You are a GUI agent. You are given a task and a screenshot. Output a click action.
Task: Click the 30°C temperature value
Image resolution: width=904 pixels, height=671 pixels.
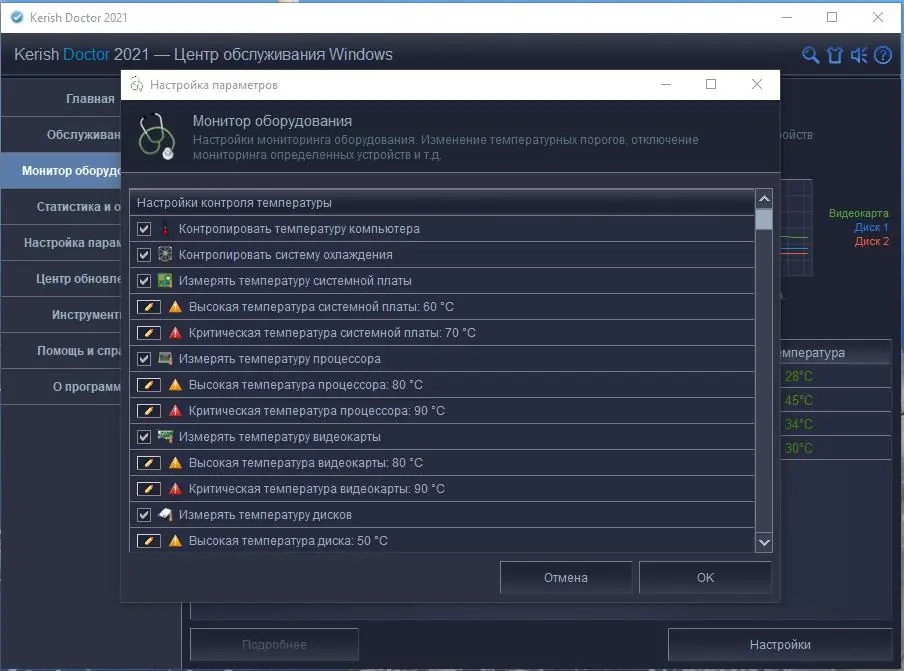[x=798, y=448]
